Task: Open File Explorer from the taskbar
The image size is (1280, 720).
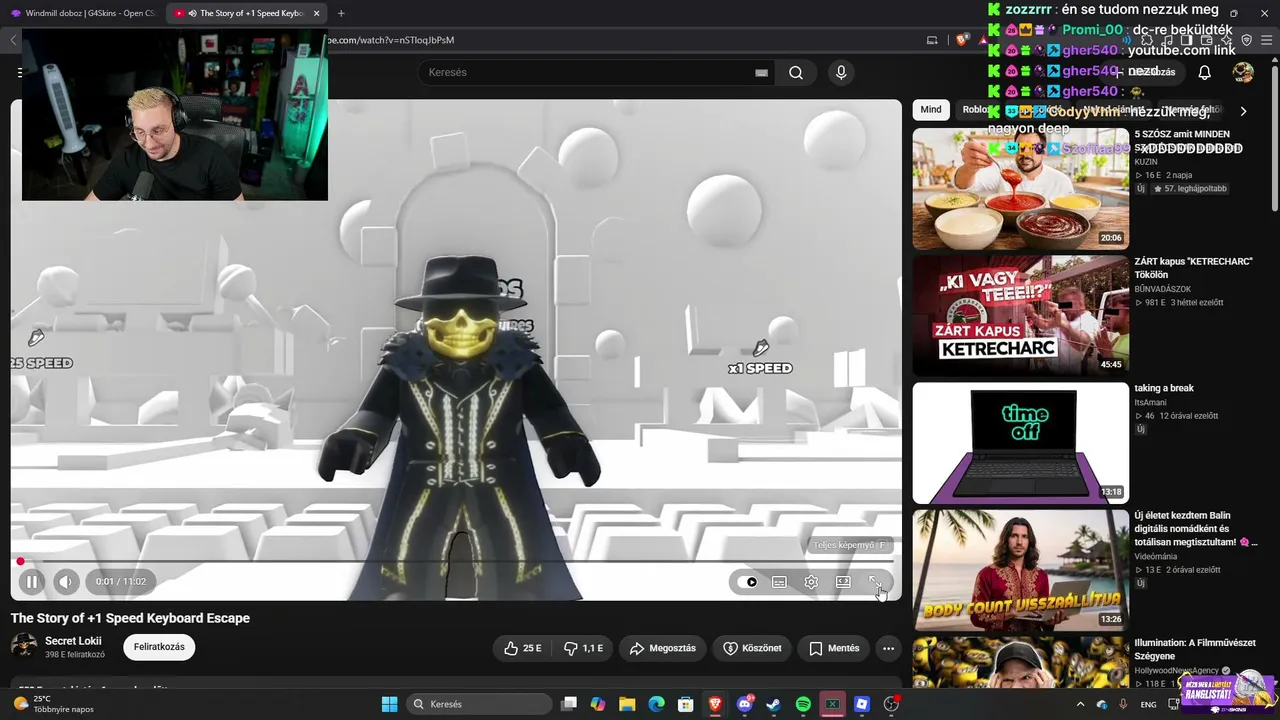Action: click(627, 704)
